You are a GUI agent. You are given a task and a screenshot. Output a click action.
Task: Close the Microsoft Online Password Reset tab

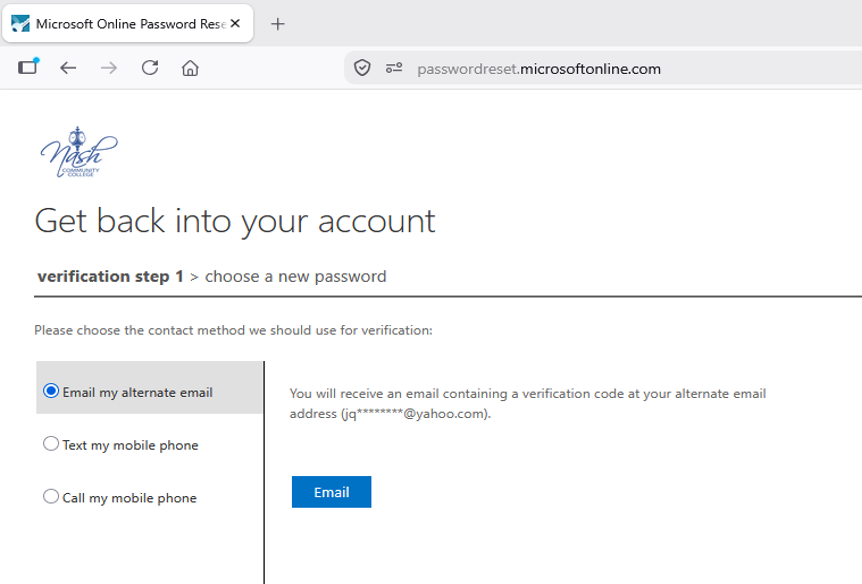235,24
